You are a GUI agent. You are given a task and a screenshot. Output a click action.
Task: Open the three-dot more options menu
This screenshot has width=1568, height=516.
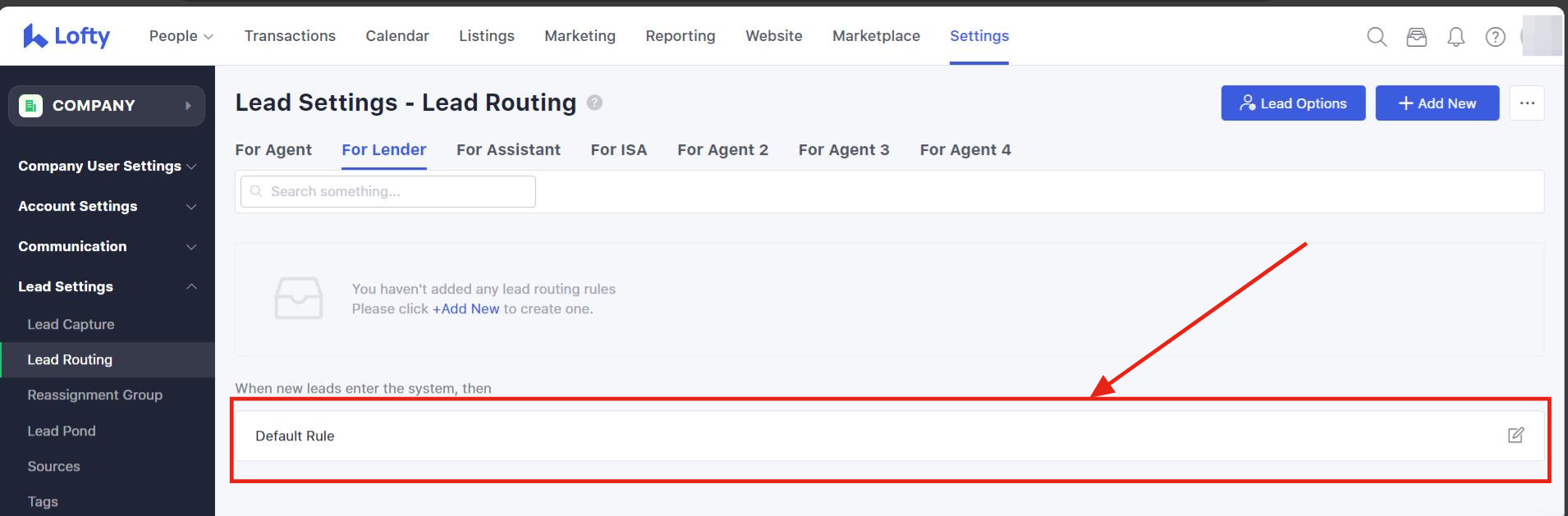click(1527, 103)
